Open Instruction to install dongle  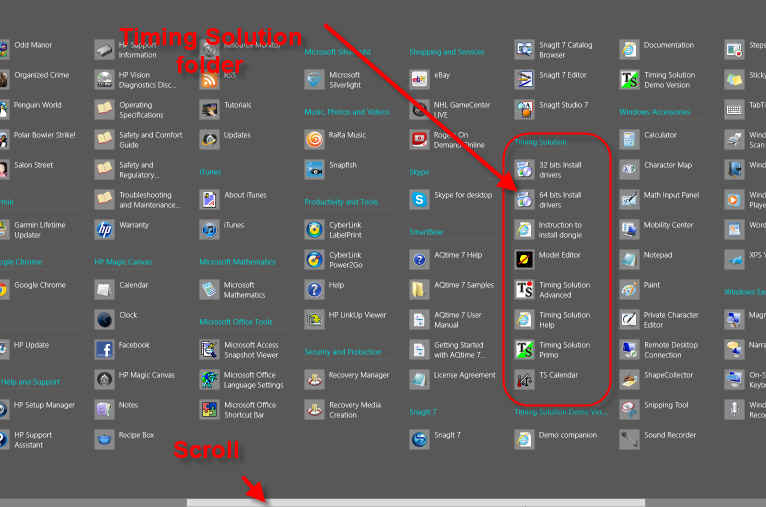point(525,230)
